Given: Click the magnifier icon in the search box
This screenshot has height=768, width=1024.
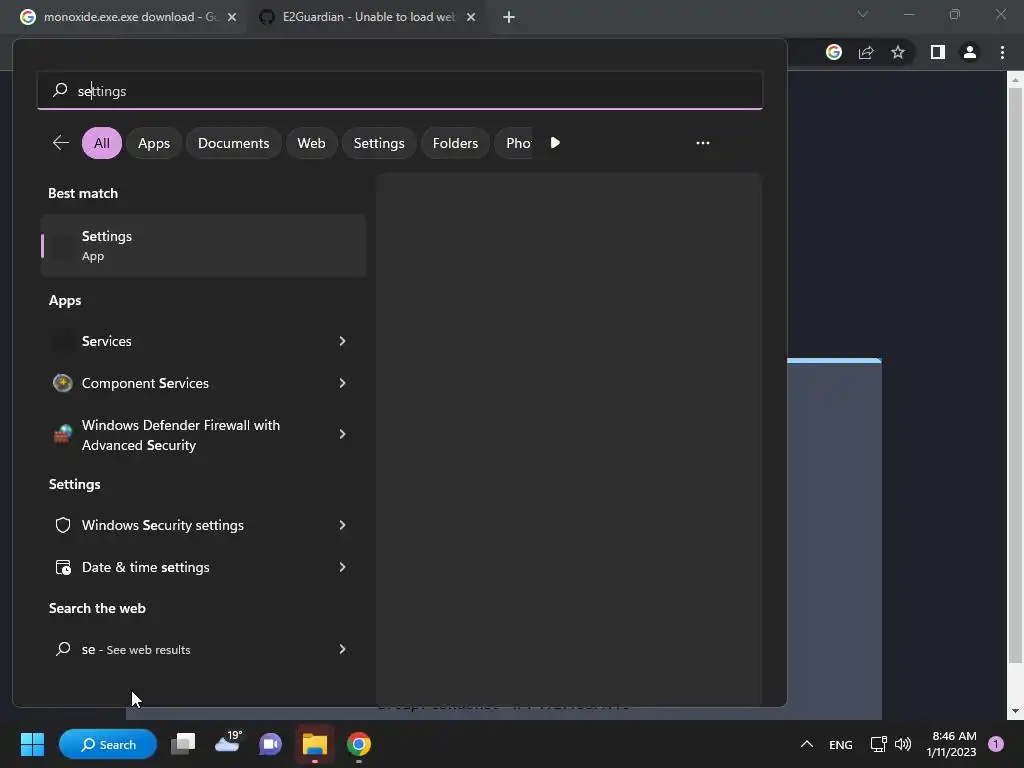Looking at the screenshot, I should coord(60,90).
